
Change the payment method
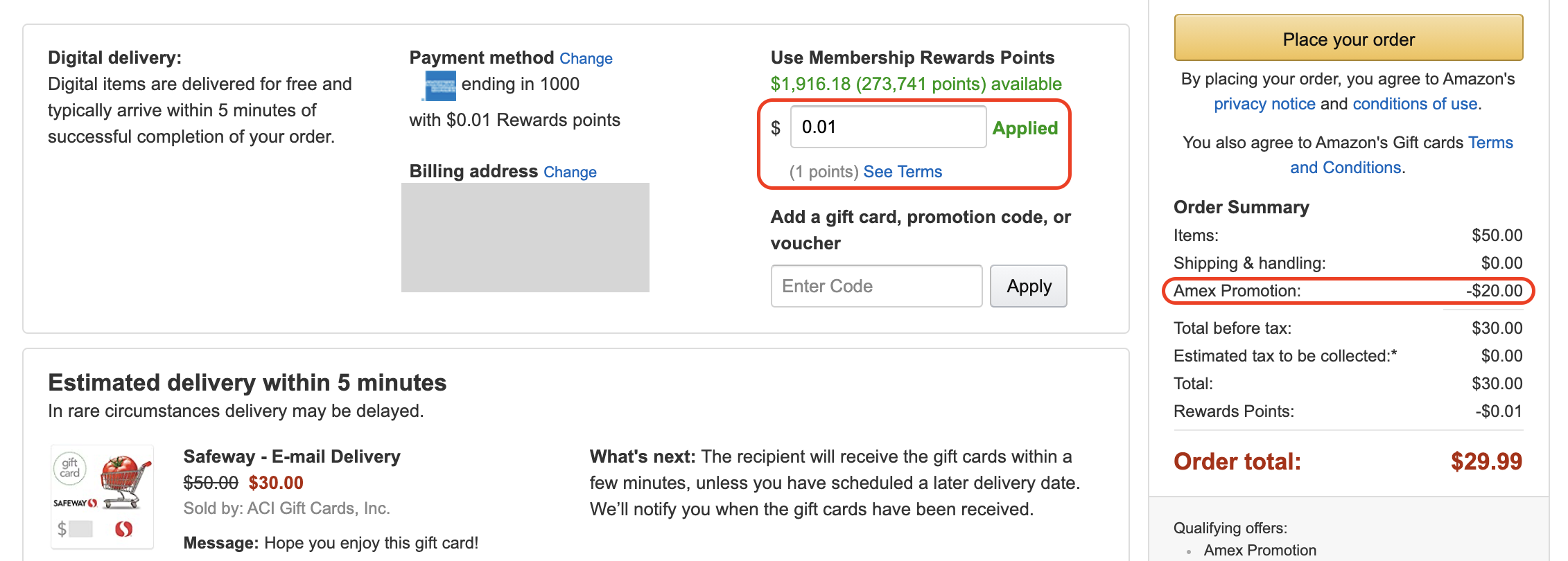click(586, 58)
